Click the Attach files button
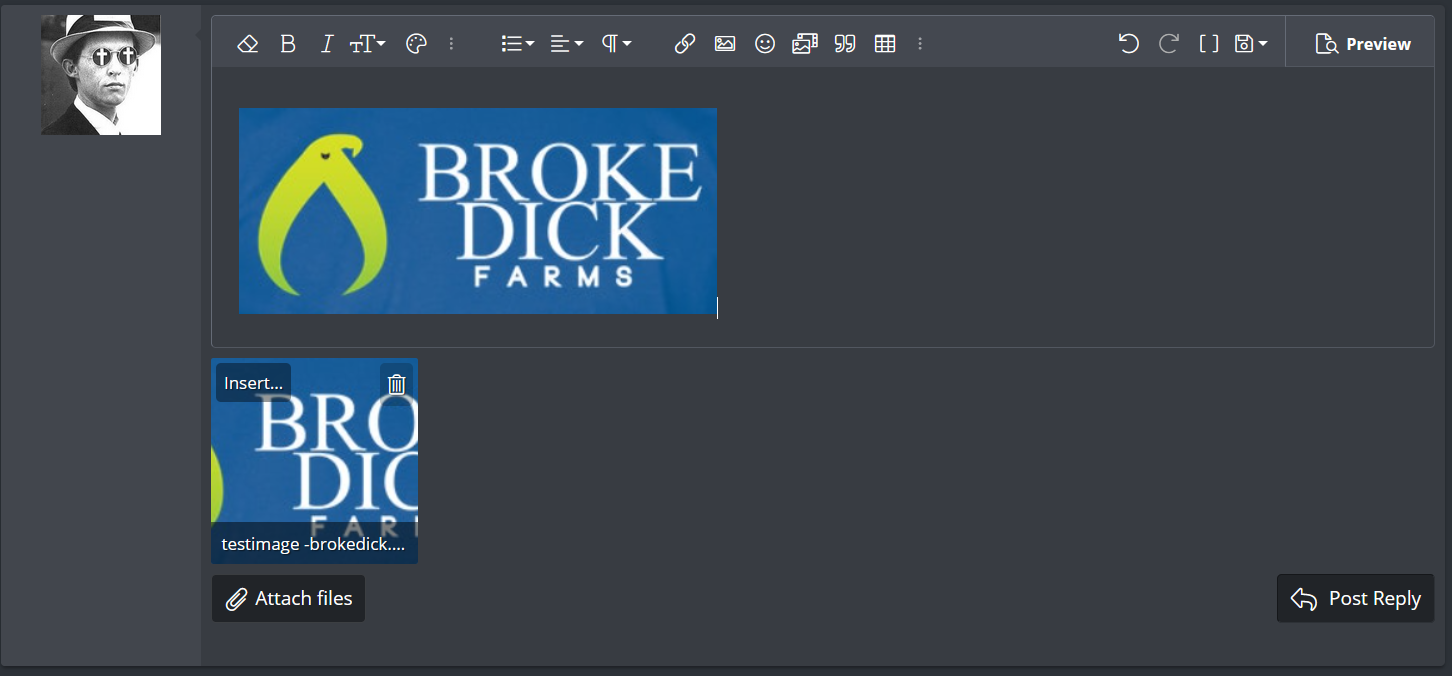The width and height of the screenshot is (1452, 676). coord(288,598)
